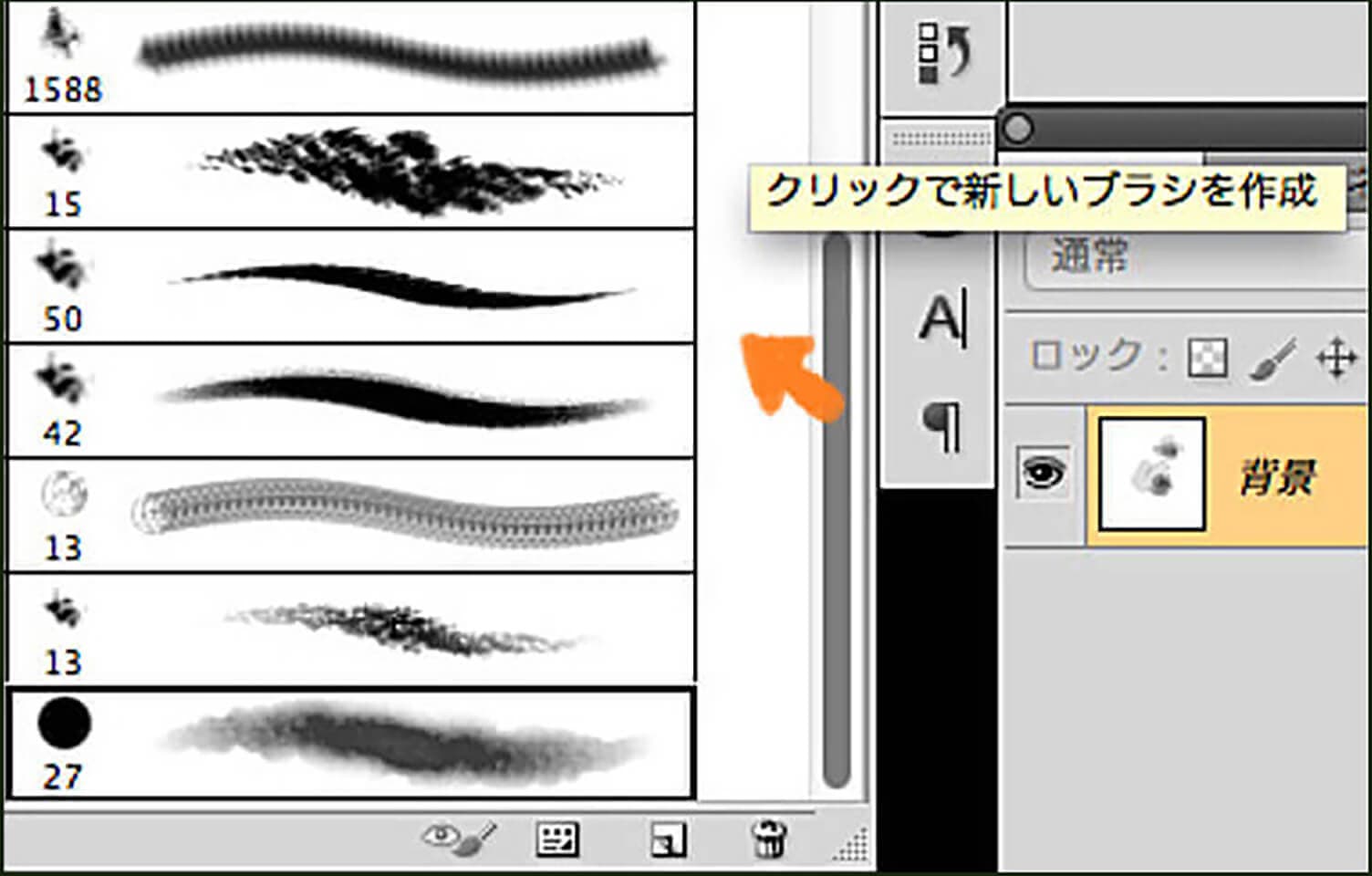Toggle lock image pixels brush icon
This screenshot has height=876, width=1372.
click(1273, 358)
